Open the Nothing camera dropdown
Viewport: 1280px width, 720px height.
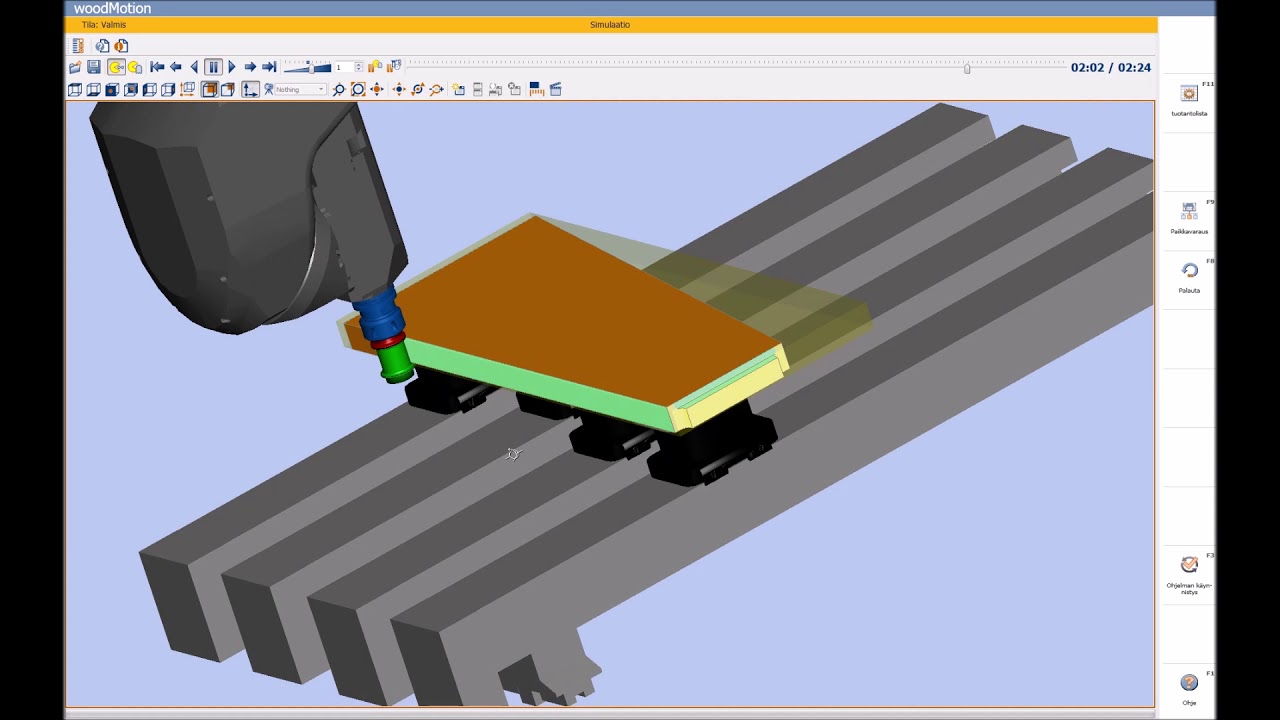tap(301, 89)
